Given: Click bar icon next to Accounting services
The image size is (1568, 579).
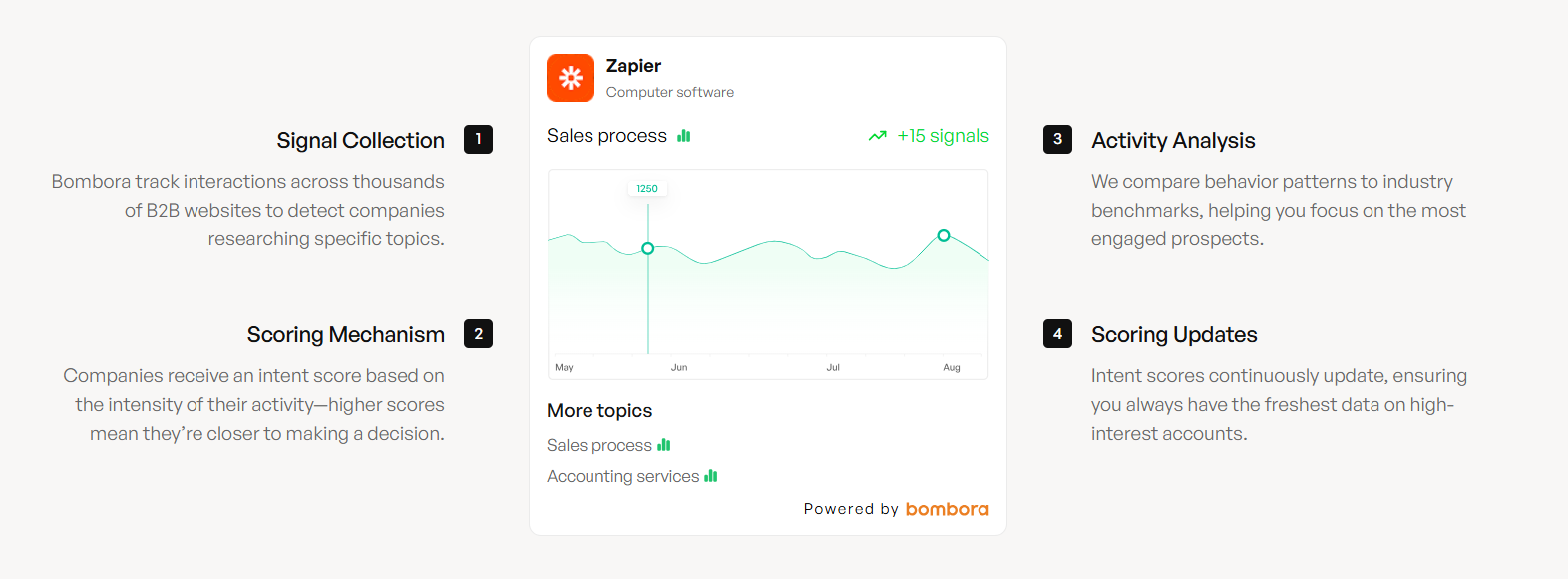Looking at the screenshot, I should pos(711,476).
